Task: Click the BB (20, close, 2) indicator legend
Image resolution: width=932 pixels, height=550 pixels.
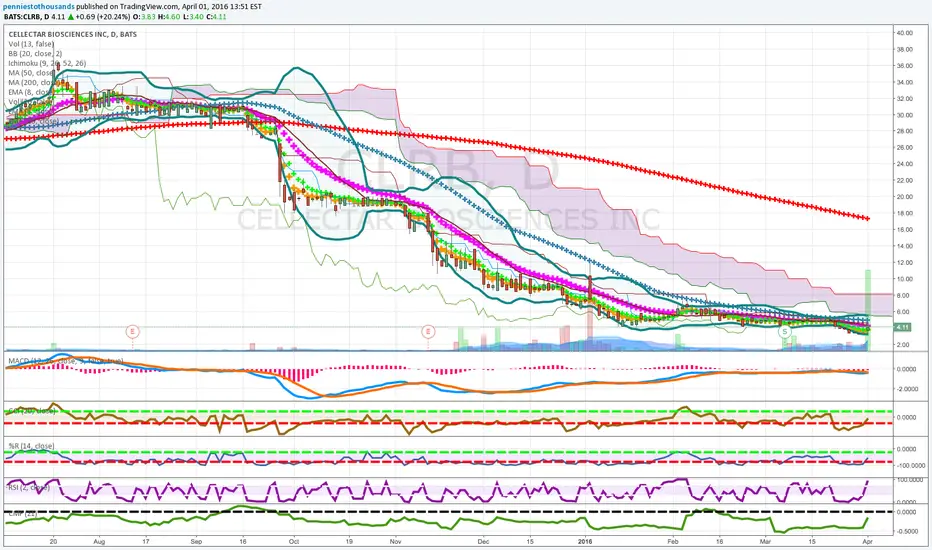Action: click(x=35, y=54)
